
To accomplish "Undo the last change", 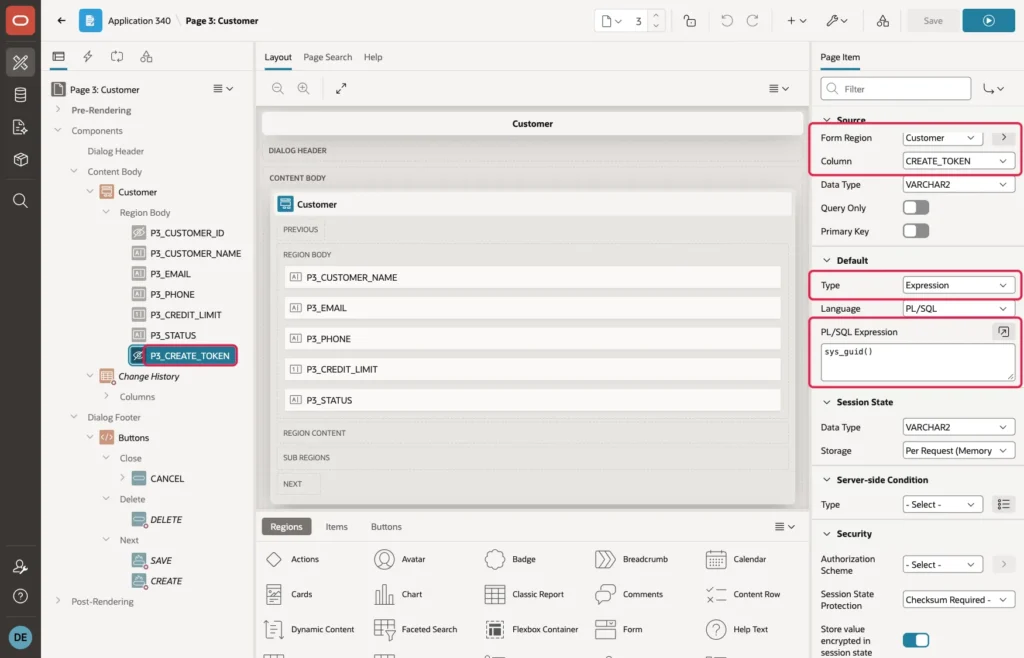I will click(726, 21).
